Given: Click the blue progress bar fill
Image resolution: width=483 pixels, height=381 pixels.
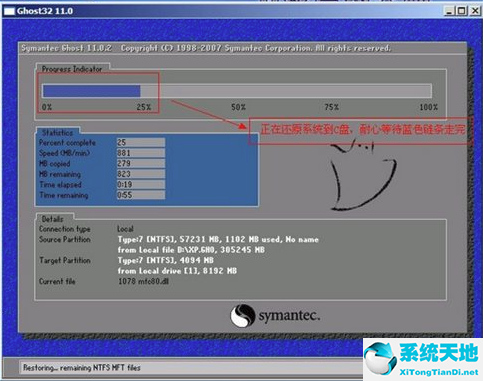Looking at the screenshot, I should point(92,91).
